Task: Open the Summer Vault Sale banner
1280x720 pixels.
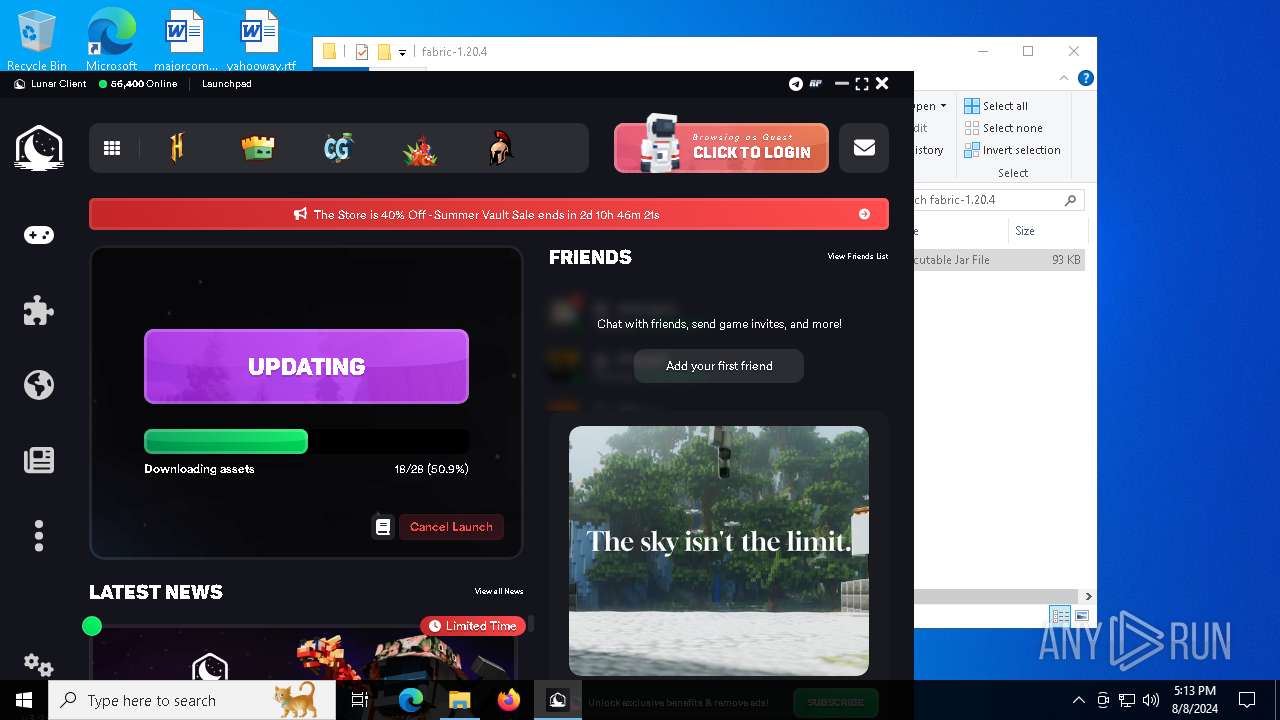Action: [489, 214]
